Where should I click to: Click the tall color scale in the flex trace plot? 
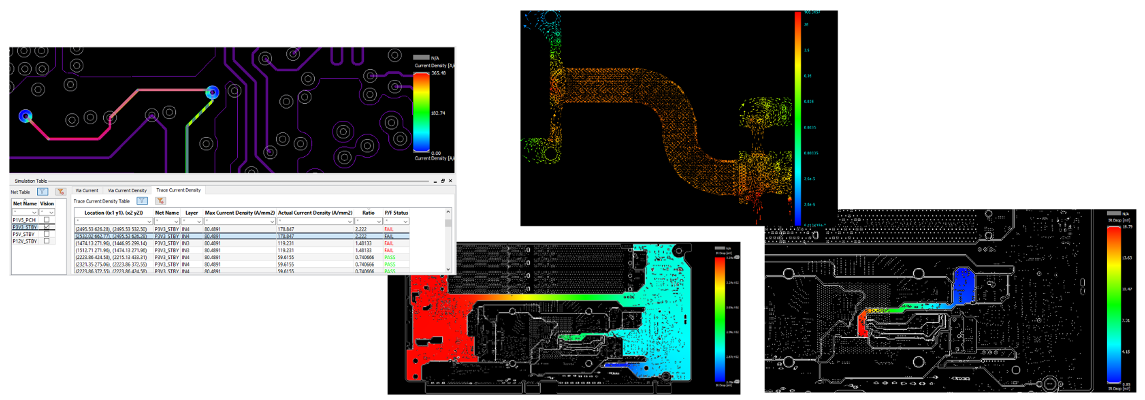tap(797, 117)
